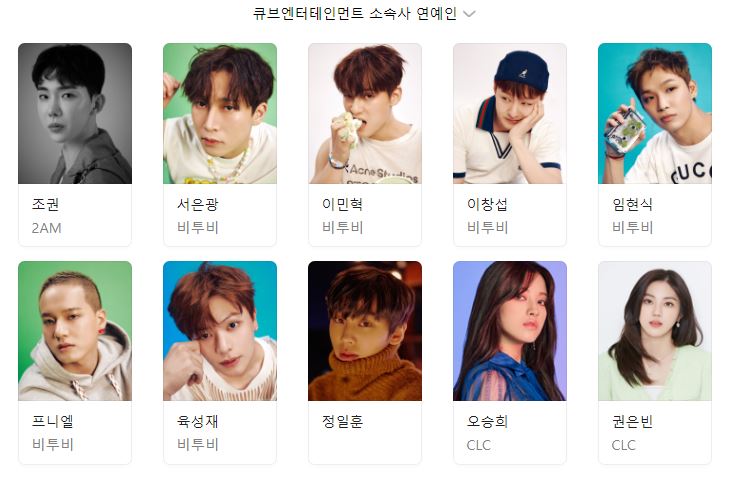Open the 프니엘 profile photo
The image size is (729, 478).
click(75, 331)
